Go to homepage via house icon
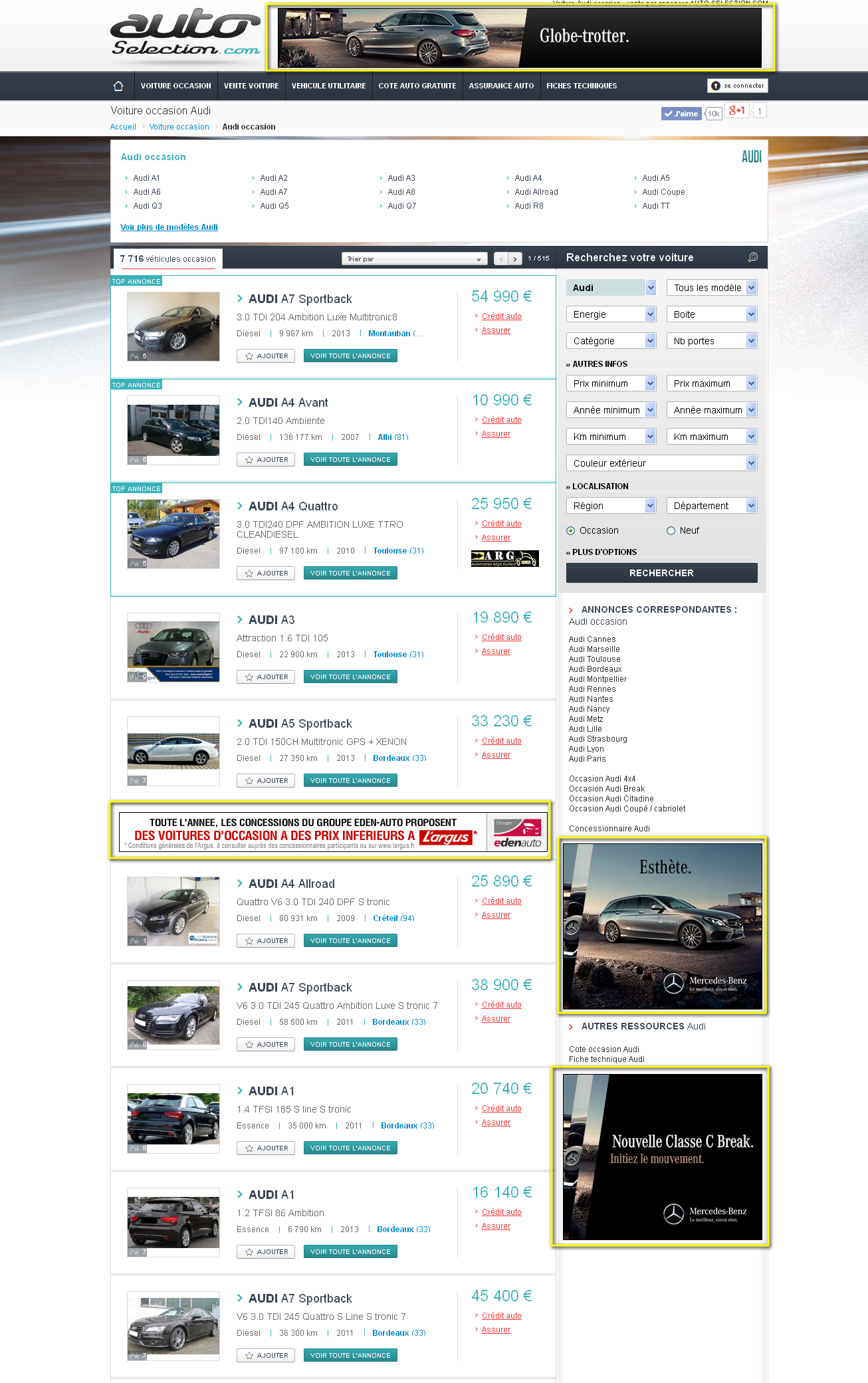Screen dimensions: 868x1383 point(118,86)
